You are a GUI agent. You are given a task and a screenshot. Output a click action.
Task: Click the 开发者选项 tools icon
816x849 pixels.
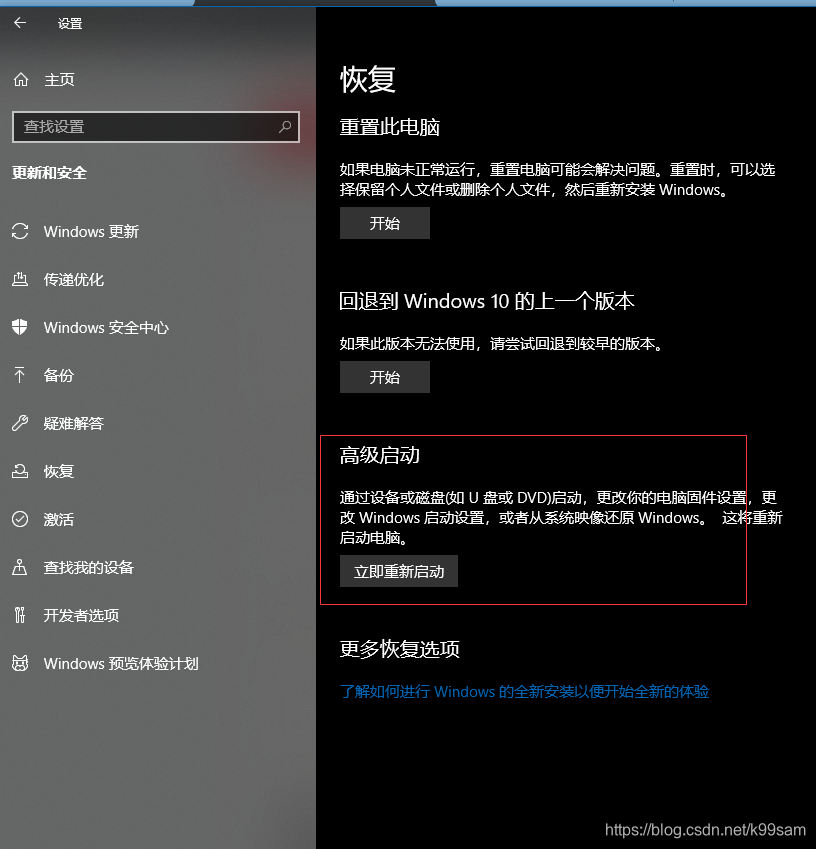coord(20,615)
